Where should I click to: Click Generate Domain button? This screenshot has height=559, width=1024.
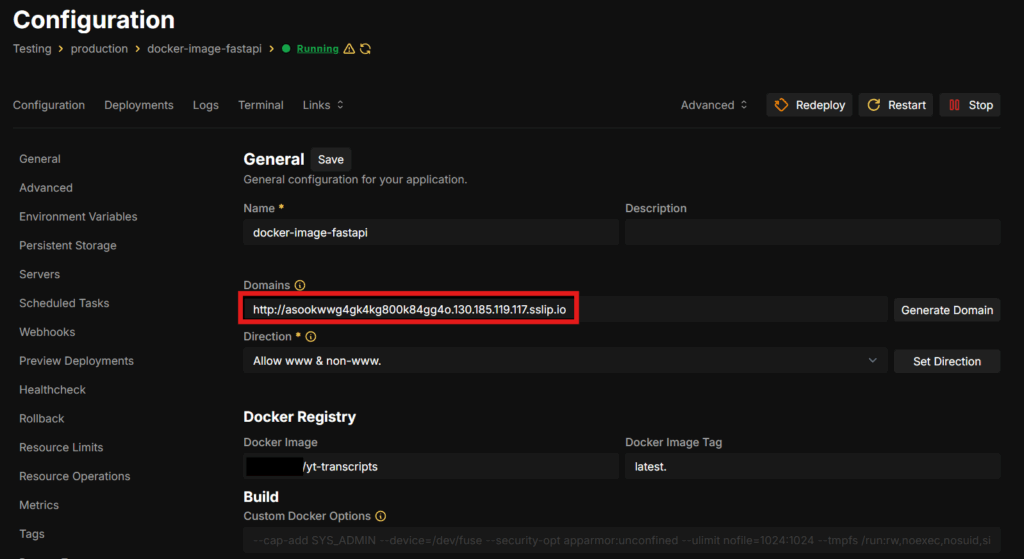point(947,310)
